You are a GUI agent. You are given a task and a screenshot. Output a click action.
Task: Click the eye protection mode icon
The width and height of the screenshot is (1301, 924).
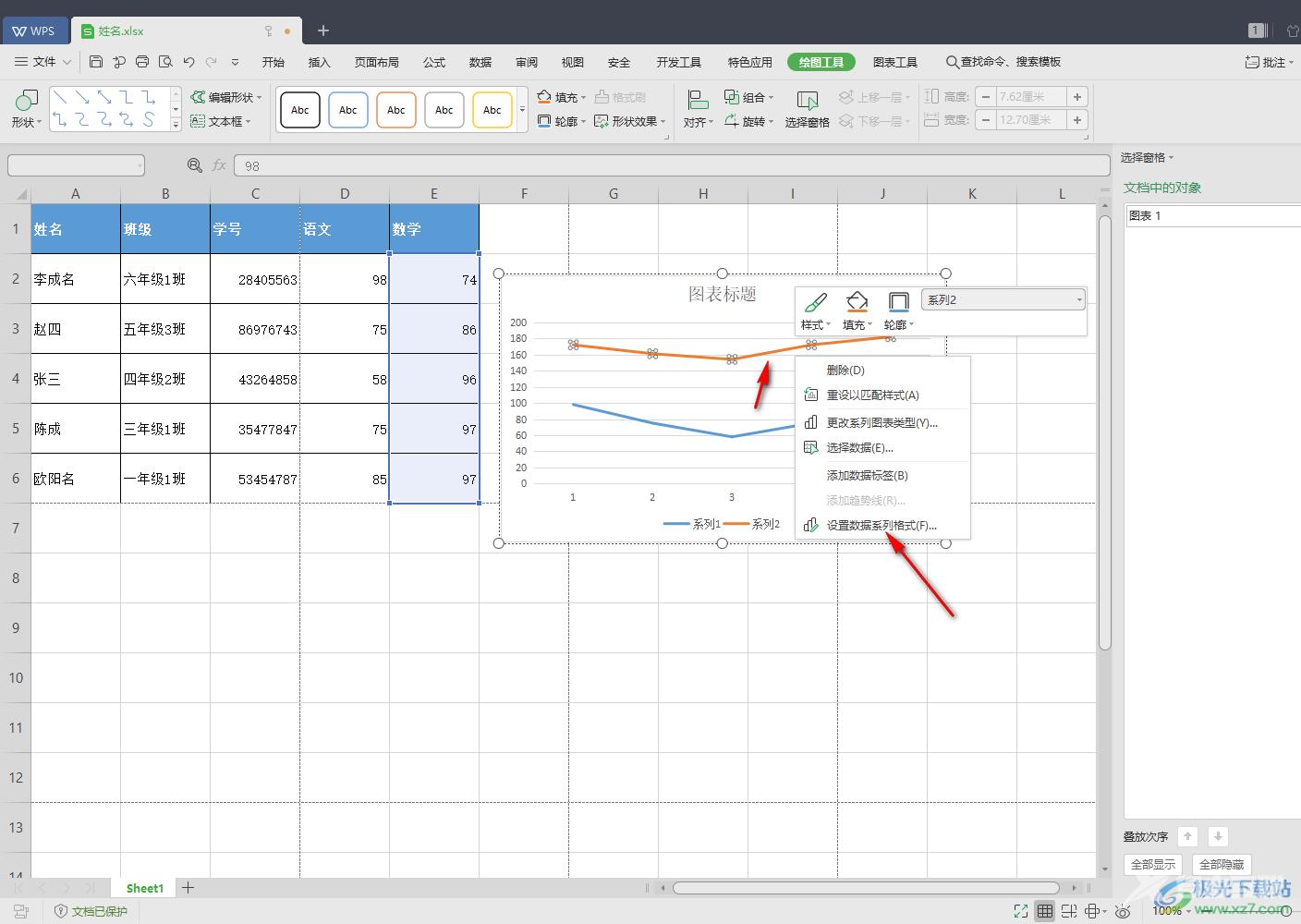point(1123,911)
